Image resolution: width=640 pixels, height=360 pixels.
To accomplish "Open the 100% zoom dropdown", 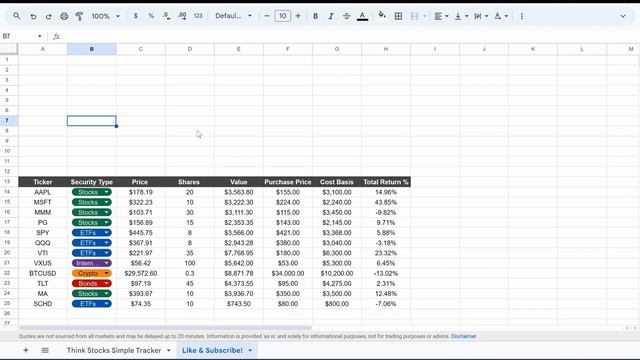I will (105, 16).
